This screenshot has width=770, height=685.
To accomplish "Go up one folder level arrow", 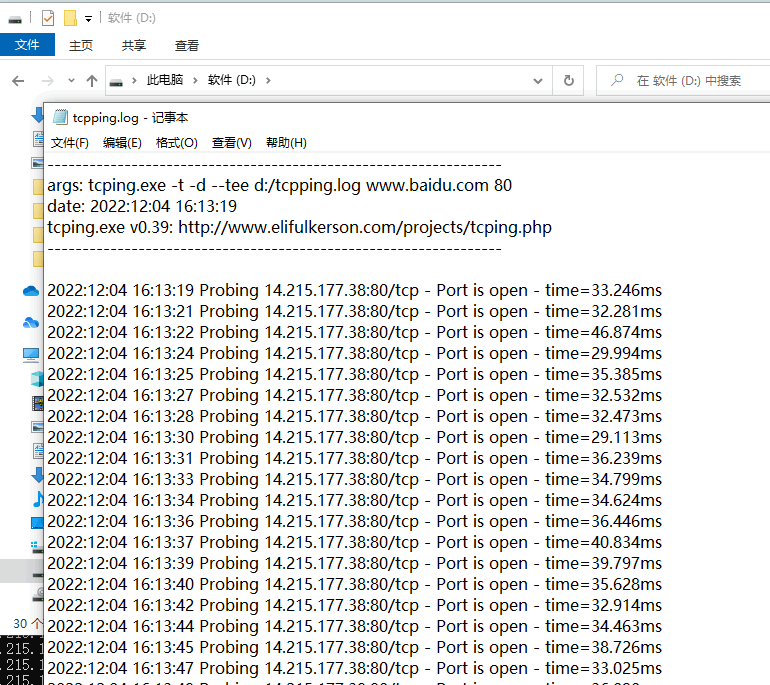I will [x=92, y=81].
